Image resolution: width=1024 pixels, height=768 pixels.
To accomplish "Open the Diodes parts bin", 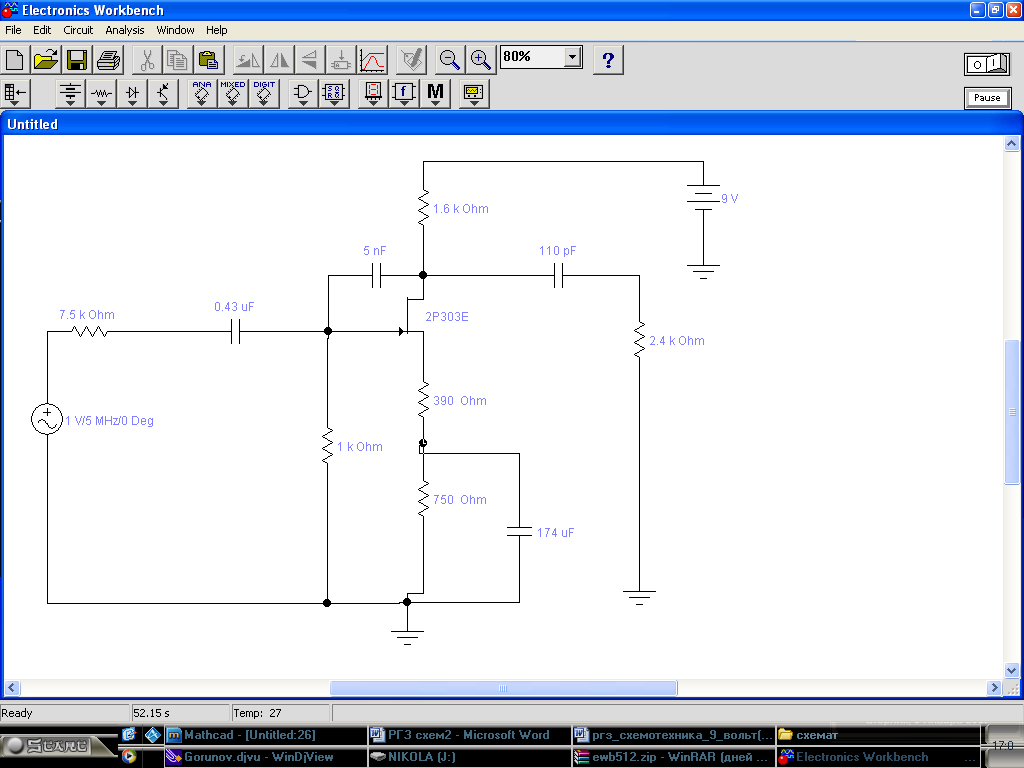I will 132,93.
